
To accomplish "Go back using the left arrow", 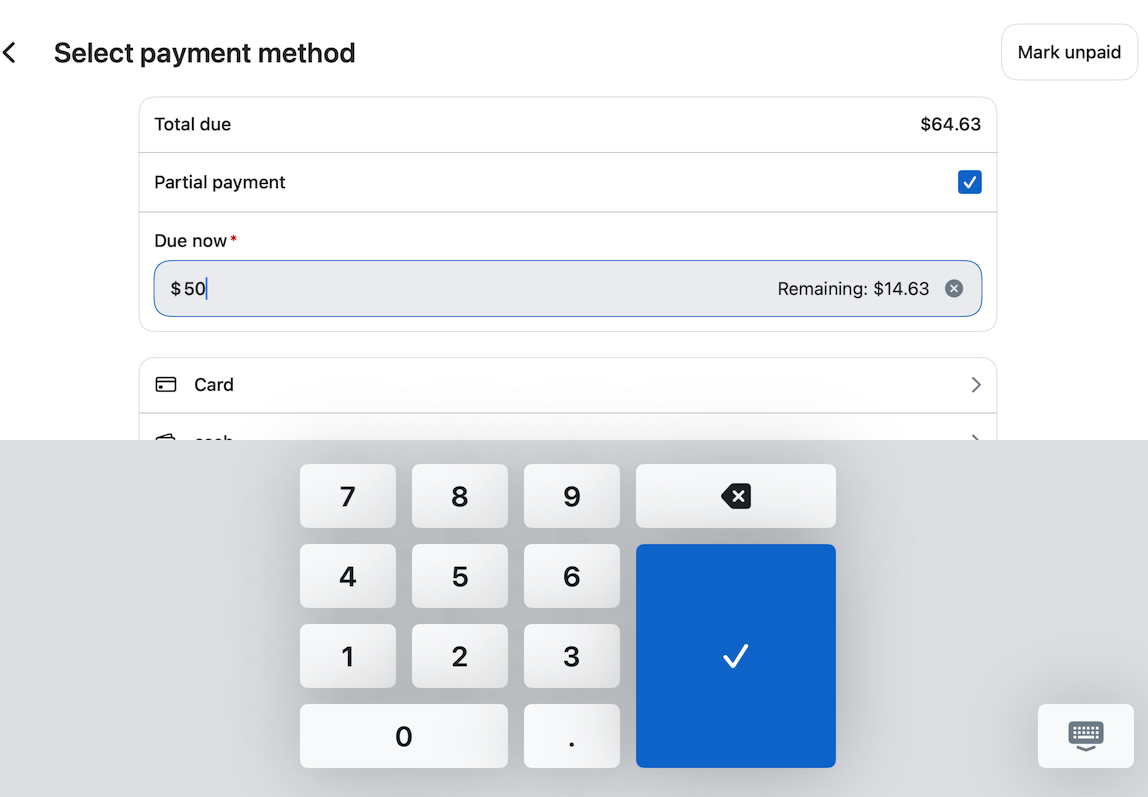I will coord(10,53).
